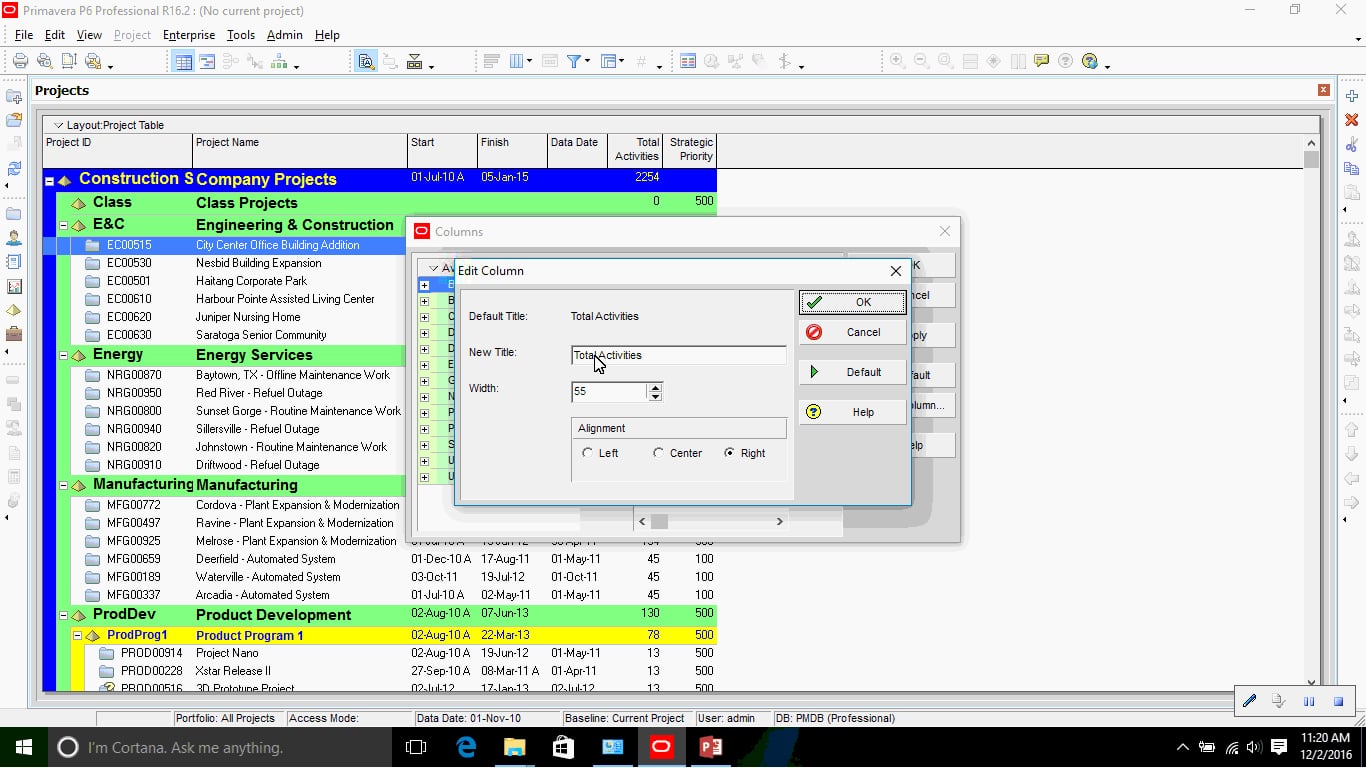
Task: Open Microsoft Edge from the taskbar
Action: click(x=466, y=747)
